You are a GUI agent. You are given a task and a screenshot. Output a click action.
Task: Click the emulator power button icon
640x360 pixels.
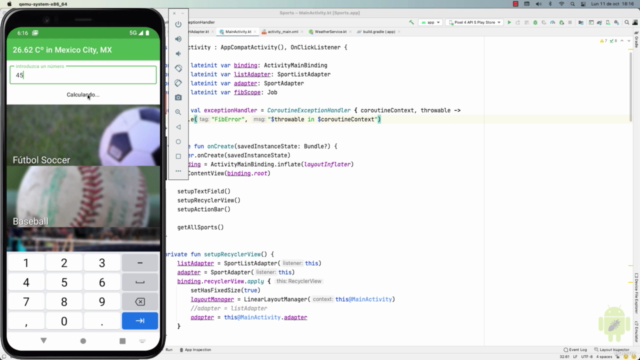click(x=178, y=24)
